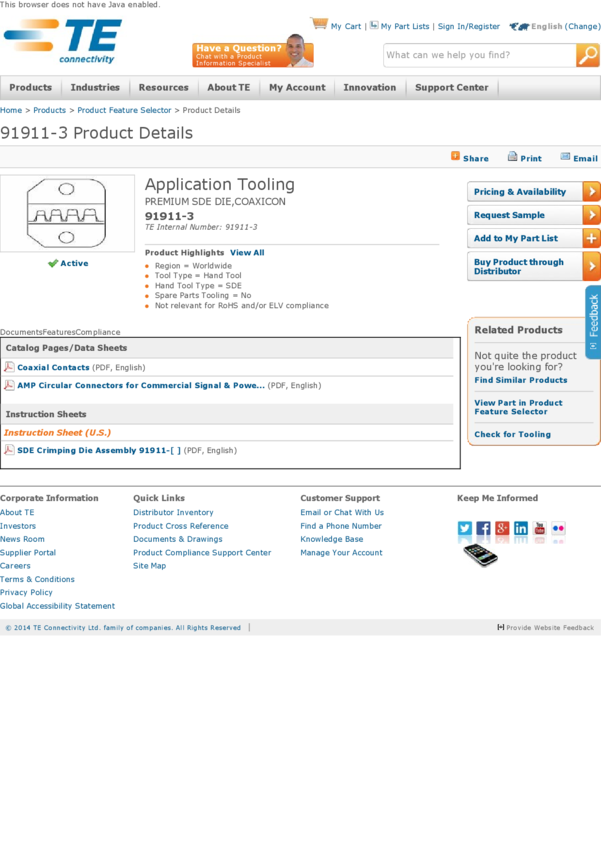
Task: Click the Email icon
Action: 565,157
